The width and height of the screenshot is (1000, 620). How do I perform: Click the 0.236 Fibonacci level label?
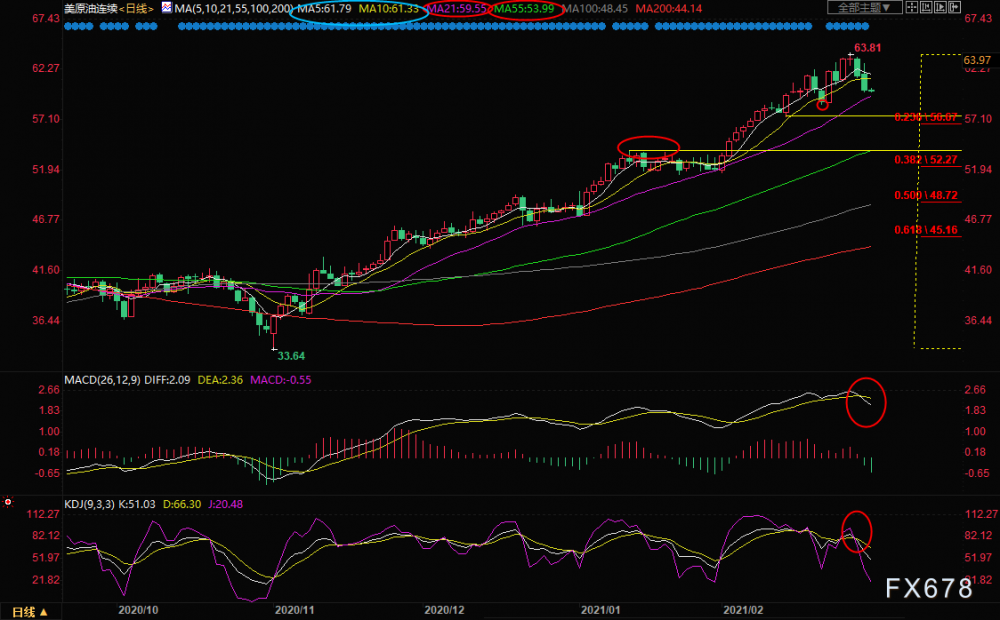[926, 117]
